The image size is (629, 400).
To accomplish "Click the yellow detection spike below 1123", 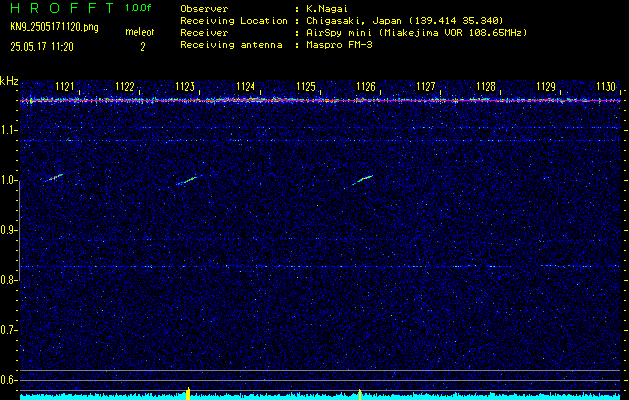I will click(188, 393).
